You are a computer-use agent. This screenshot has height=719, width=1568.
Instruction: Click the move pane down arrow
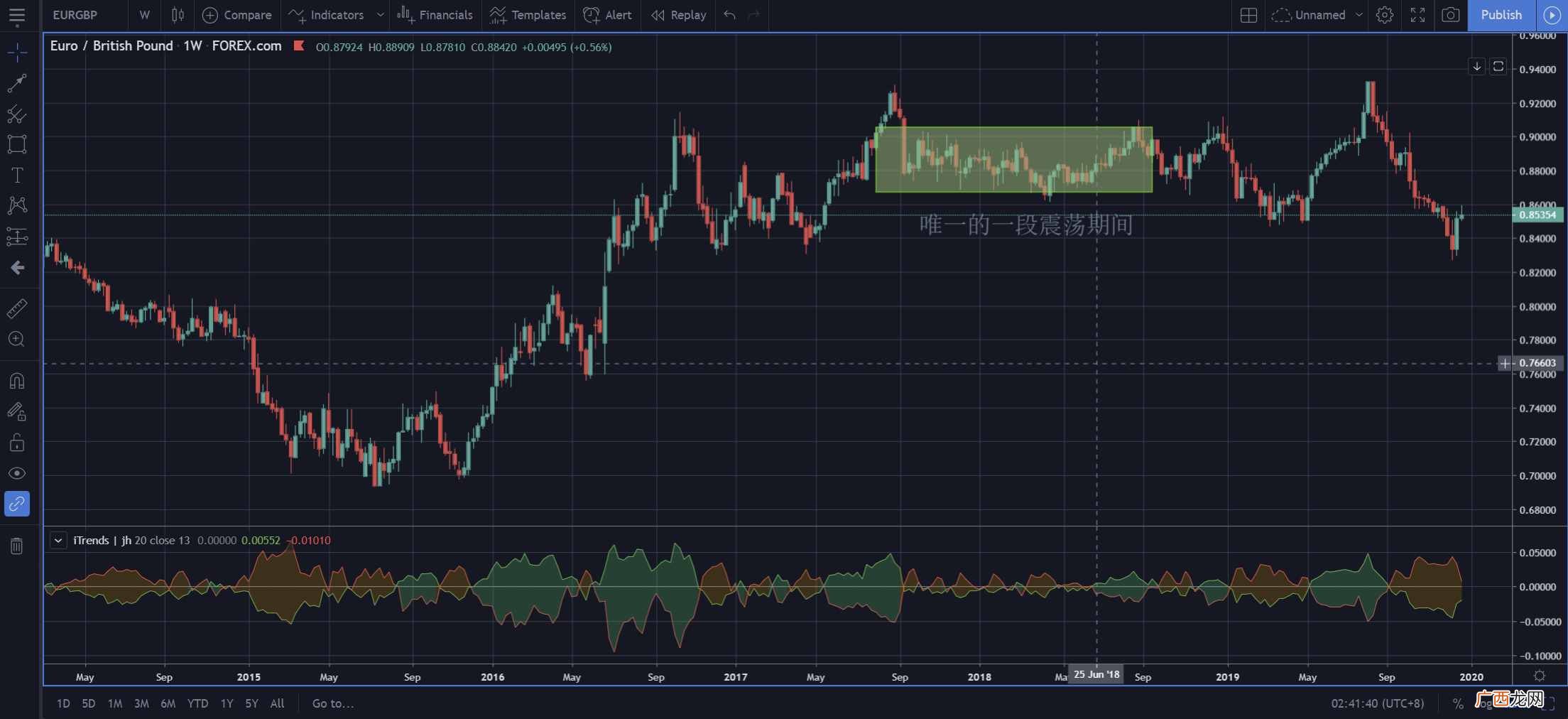(x=1476, y=66)
